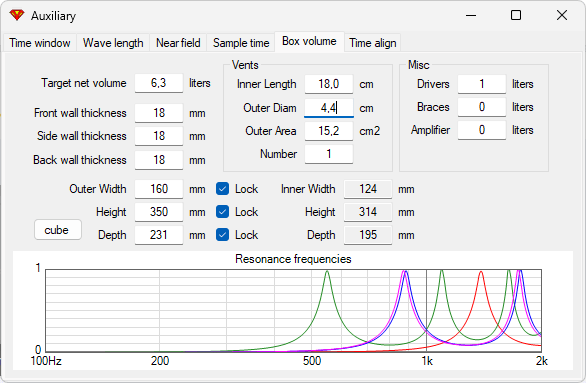This screenshot has height=383, width=586.
Task: Switch to the Near field tab
Action: point(178,43)
